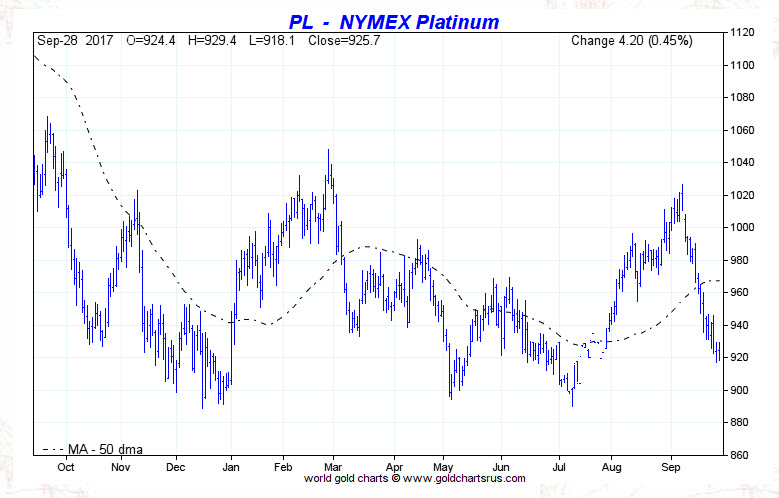Click the open value "O=924.4"
The height and width of the screenshot is (498, 779).
pyautogui.click(x=151, y=41)
